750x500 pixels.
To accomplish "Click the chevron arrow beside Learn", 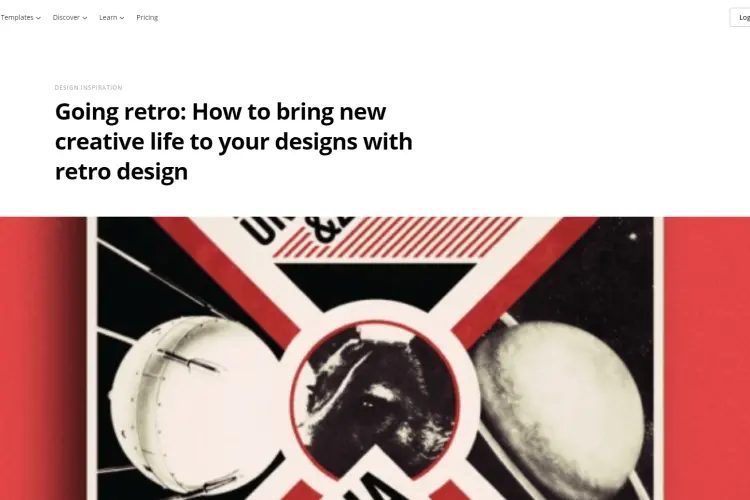I will click(122, 18).
